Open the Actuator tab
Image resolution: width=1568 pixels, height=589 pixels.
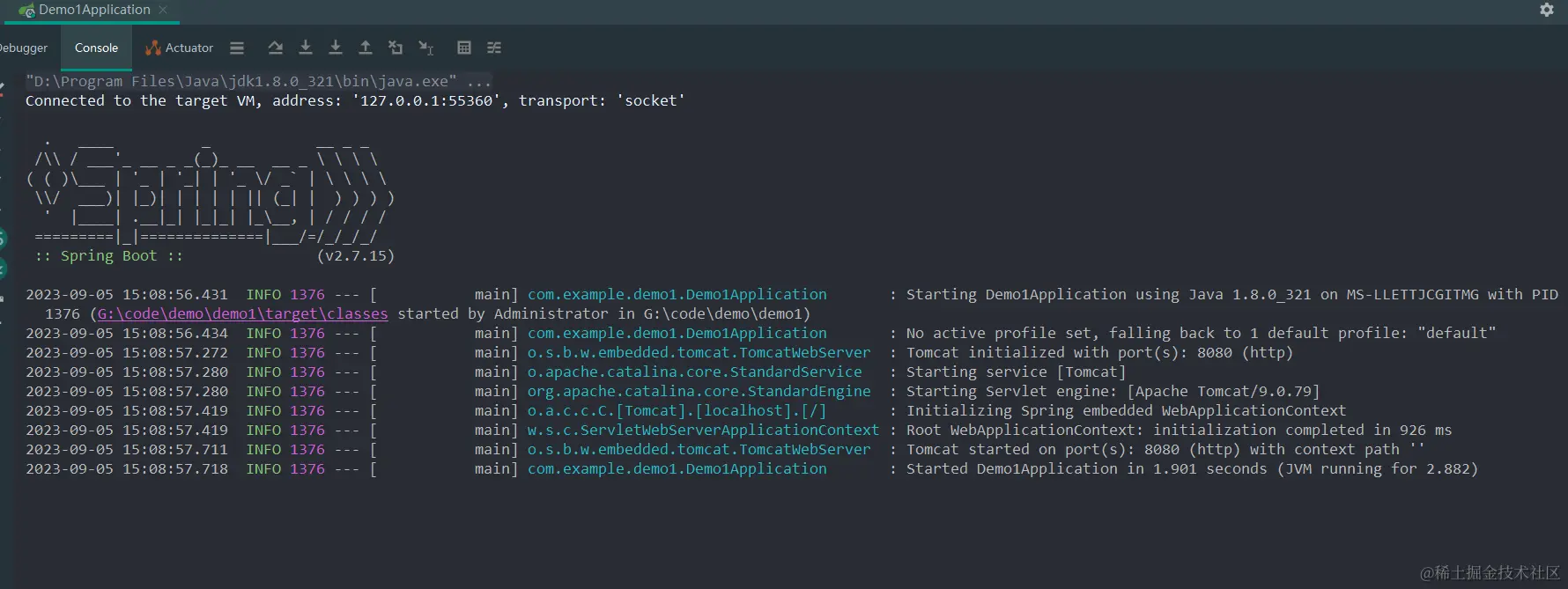180,48
